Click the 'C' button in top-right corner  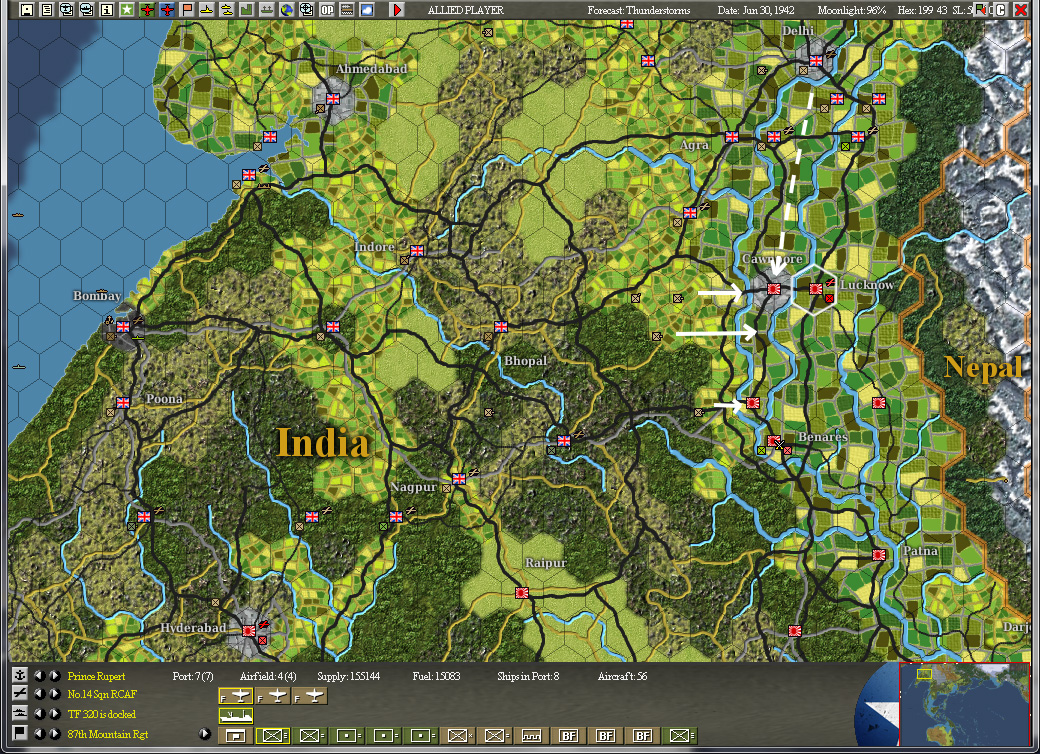(x=1002, y=10)
